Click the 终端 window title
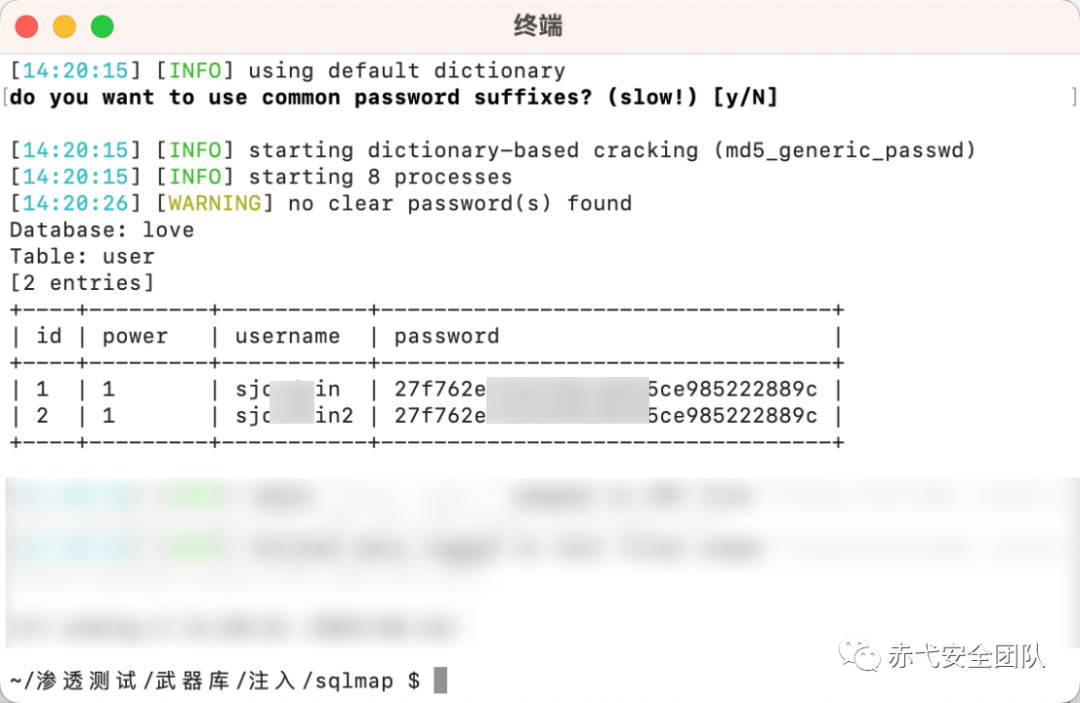This screenshot has height=703, width=1080. (x=538, y=26)
